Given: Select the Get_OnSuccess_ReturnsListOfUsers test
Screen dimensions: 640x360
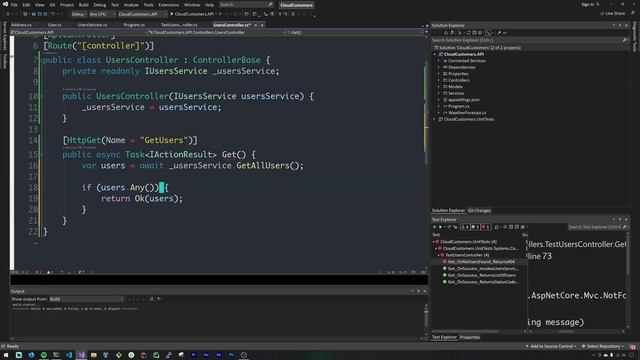Looking at the screenshot, I should (x=482, y=275).
